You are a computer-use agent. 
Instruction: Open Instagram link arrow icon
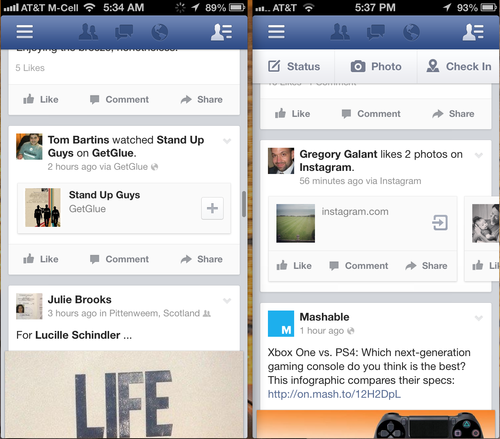(440, 222)
